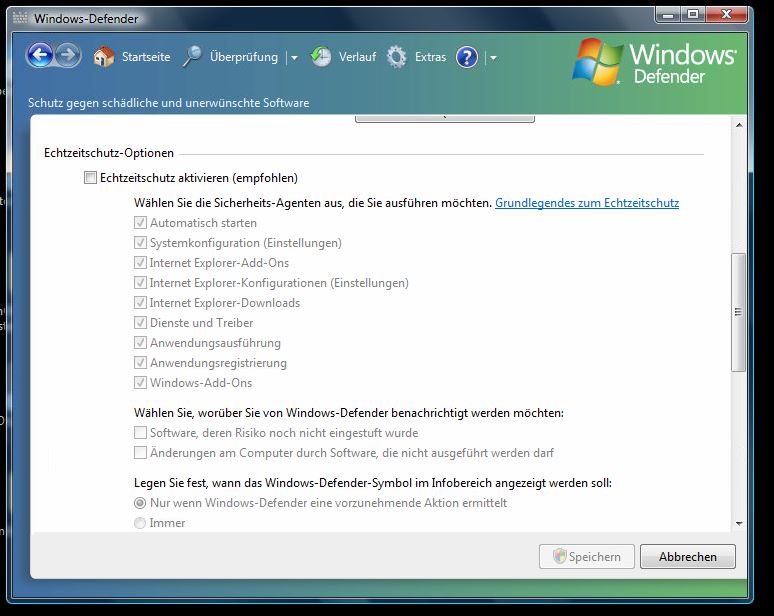Toggle Systemkonfiguration (Einstellungen) checkbox
Screen dimensions: 774x616
(140, 243)
